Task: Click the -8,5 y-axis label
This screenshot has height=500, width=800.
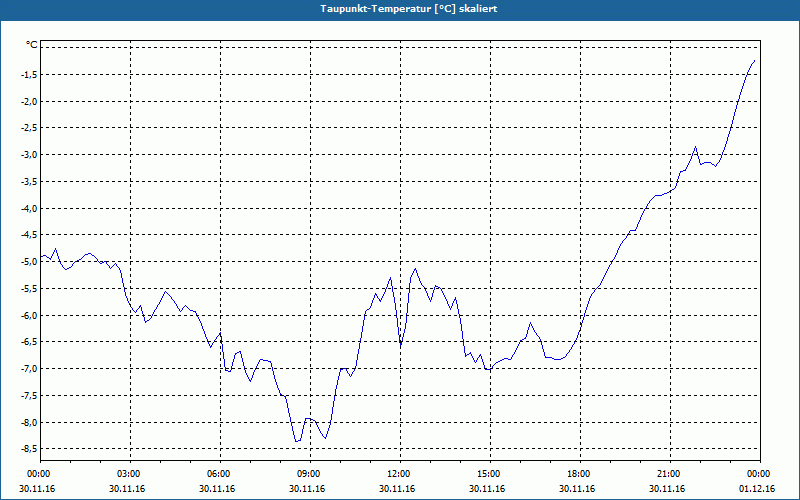Action: point(29,449)
